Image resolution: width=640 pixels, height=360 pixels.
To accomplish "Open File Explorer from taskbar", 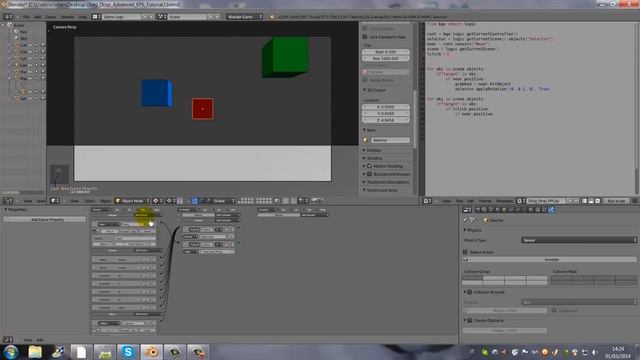I will pyautogui.click(x=35, y=352).
